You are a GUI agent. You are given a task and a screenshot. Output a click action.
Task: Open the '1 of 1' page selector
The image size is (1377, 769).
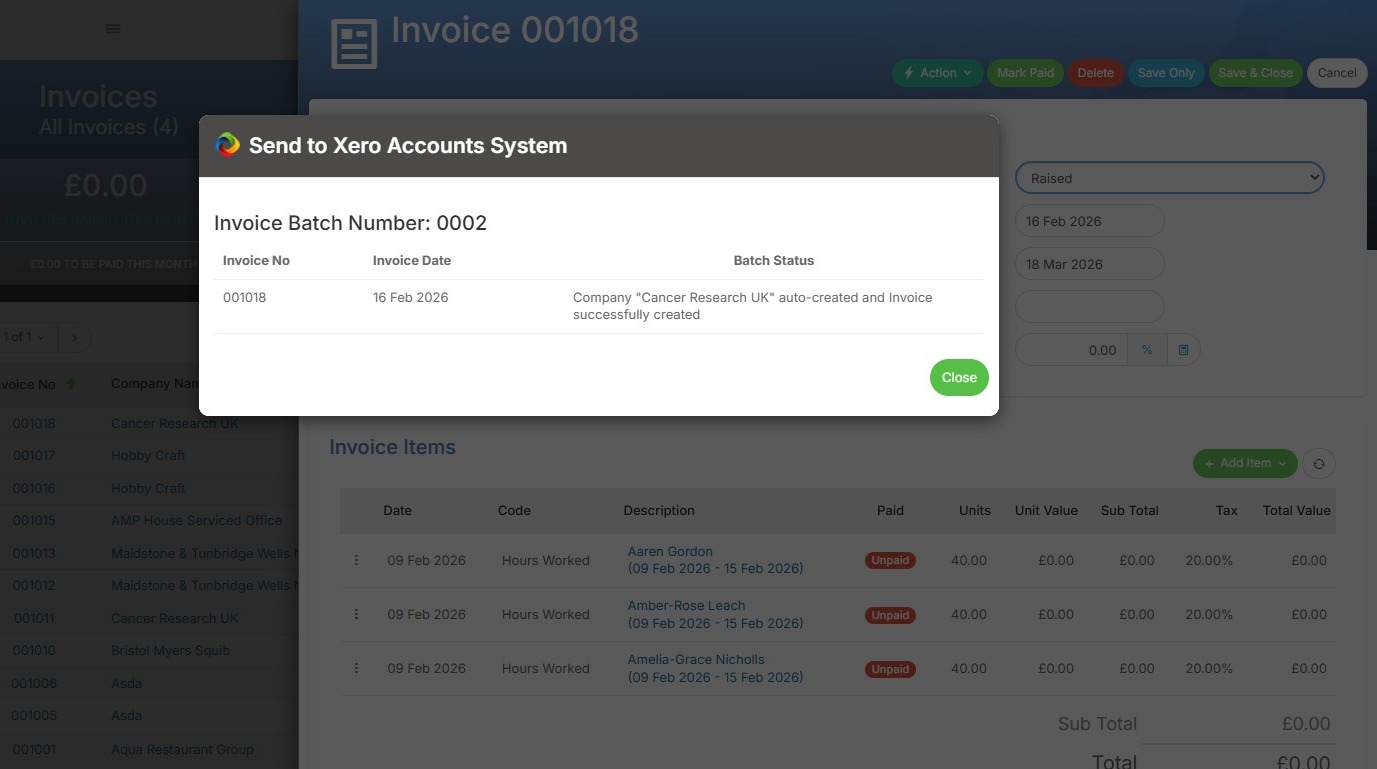click(27, 337)
